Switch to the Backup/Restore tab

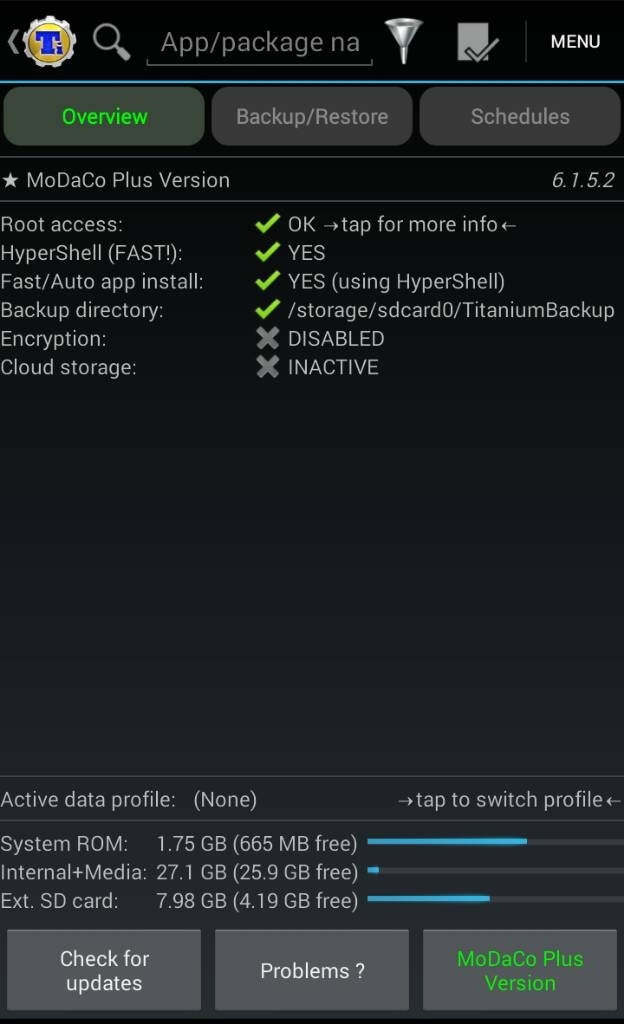pos(312,117)
